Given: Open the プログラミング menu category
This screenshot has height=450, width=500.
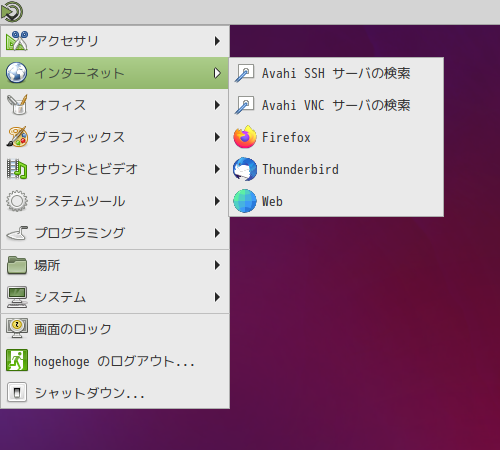Looking at the screenshot, I should pyautogui.click(x=115, y=233).
